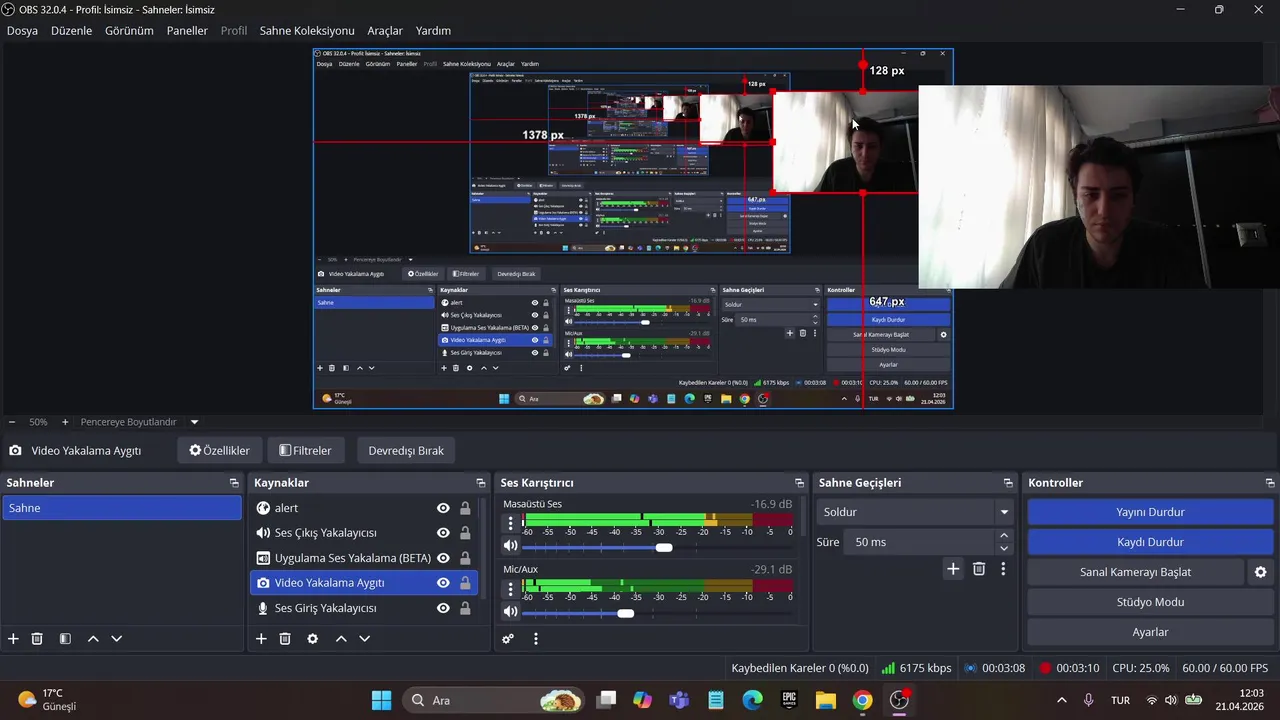Pop out the Kontroller dock panel

click(x=1270, y=483)
